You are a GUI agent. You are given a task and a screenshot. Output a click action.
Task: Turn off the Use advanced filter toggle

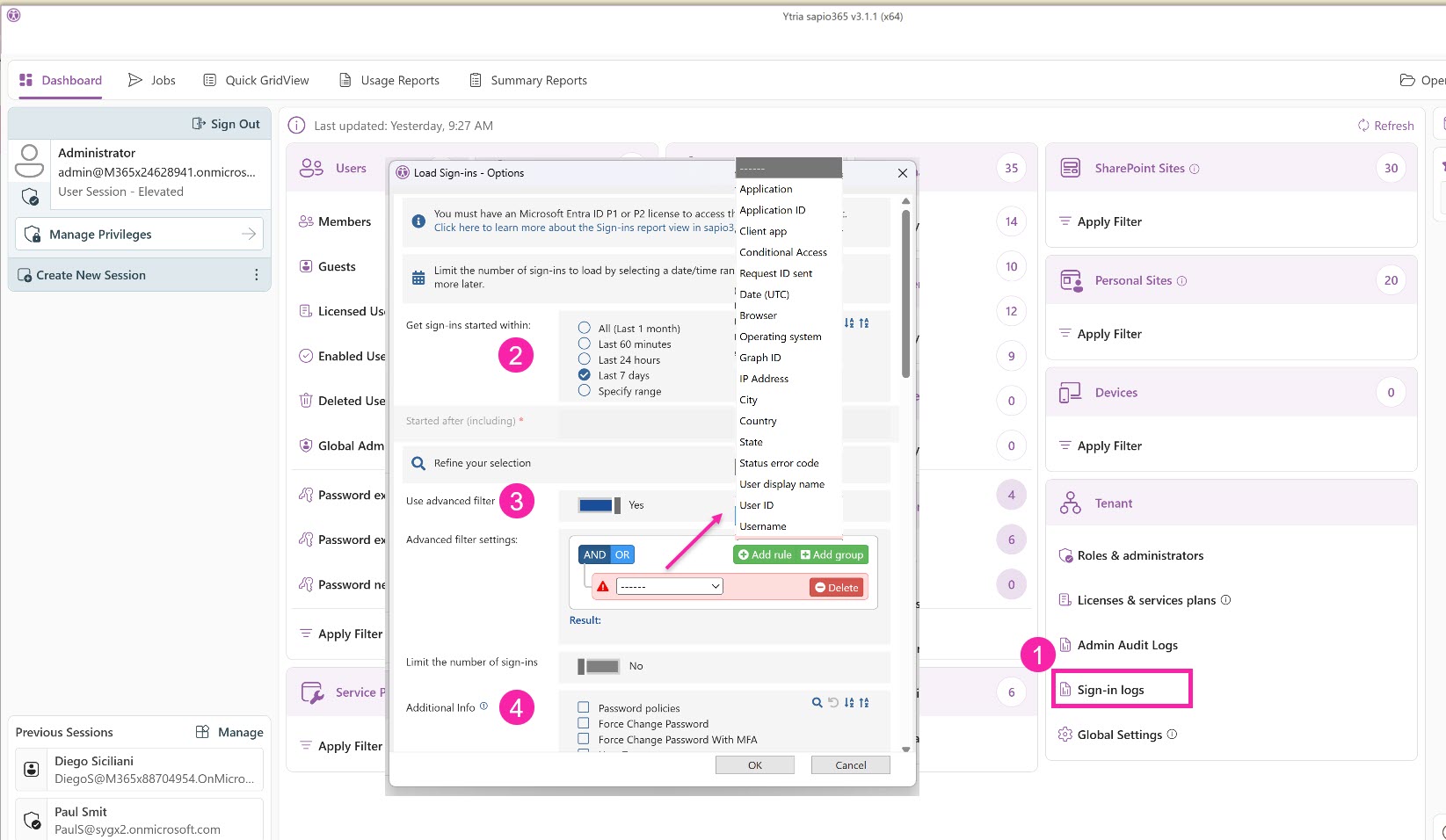(x=599, y=505)
